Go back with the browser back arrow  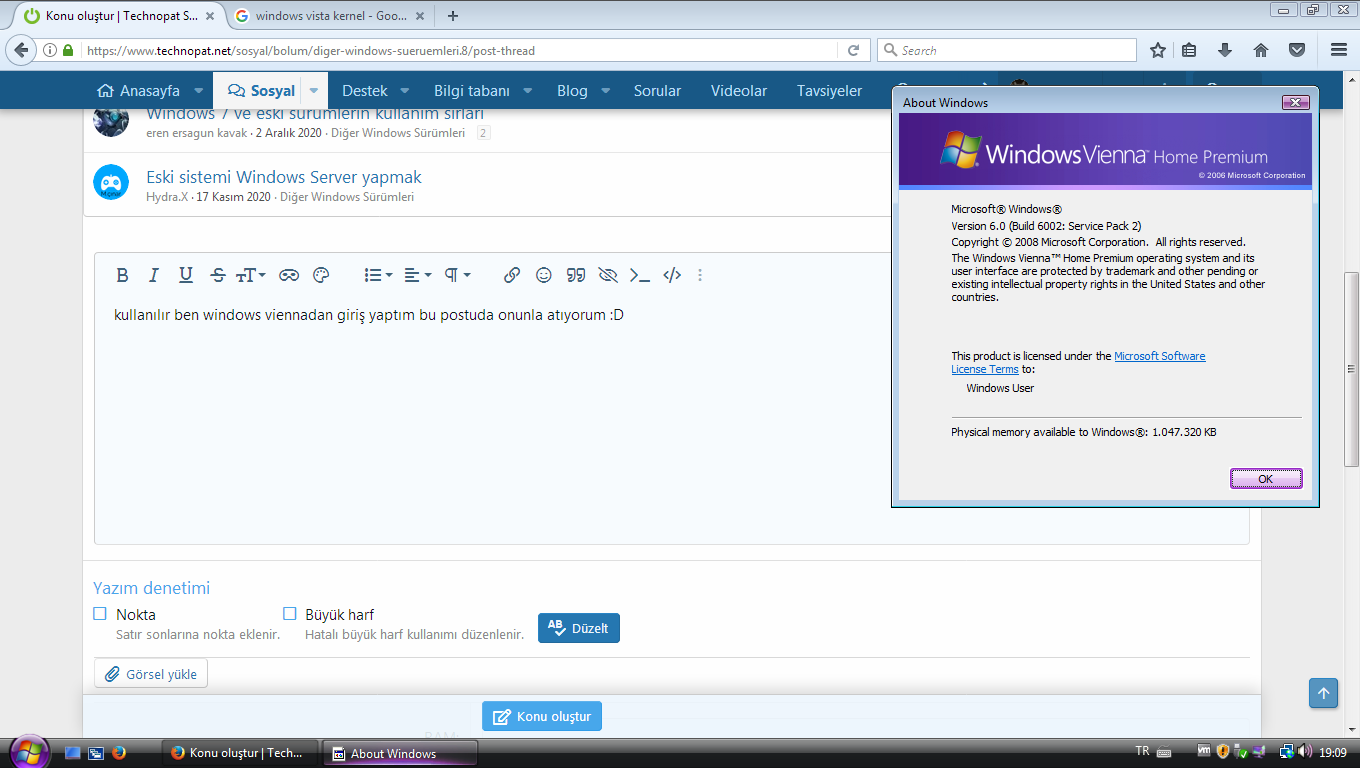tap(23, 50)
